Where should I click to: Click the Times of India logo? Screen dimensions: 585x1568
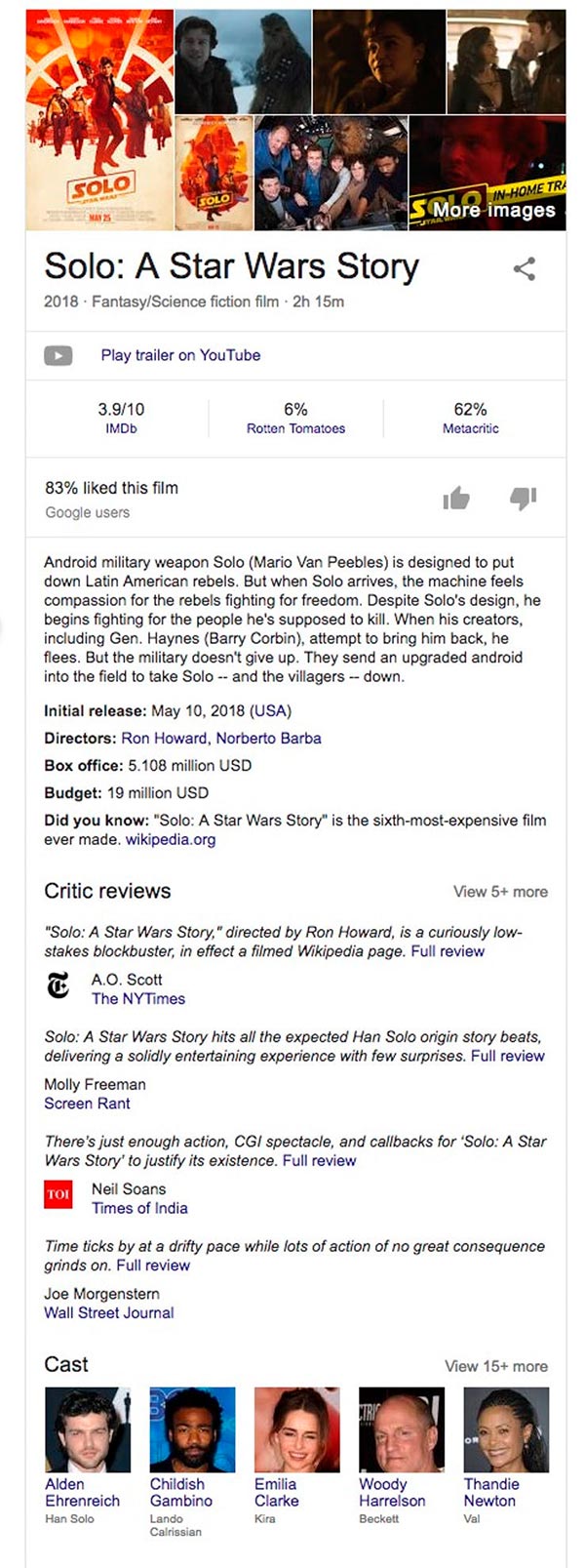click(x=58, y=1194)
